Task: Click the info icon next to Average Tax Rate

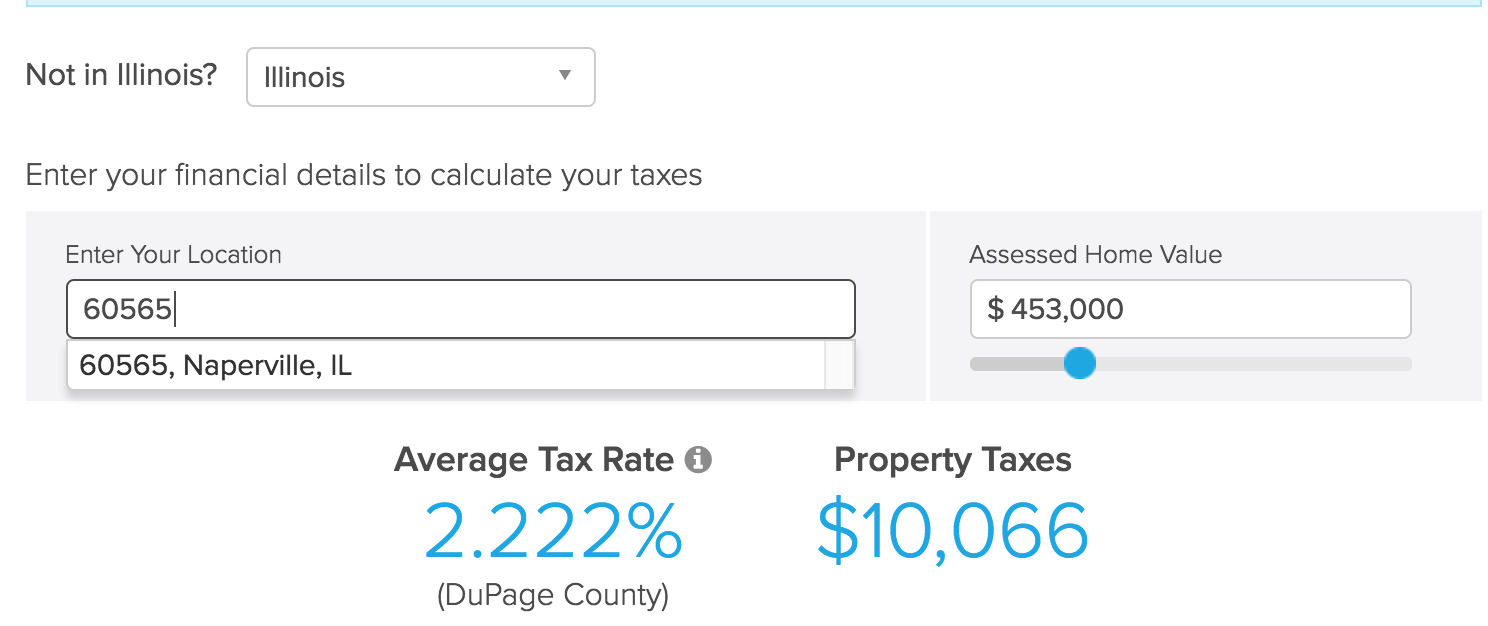Action: pos(699,460)
